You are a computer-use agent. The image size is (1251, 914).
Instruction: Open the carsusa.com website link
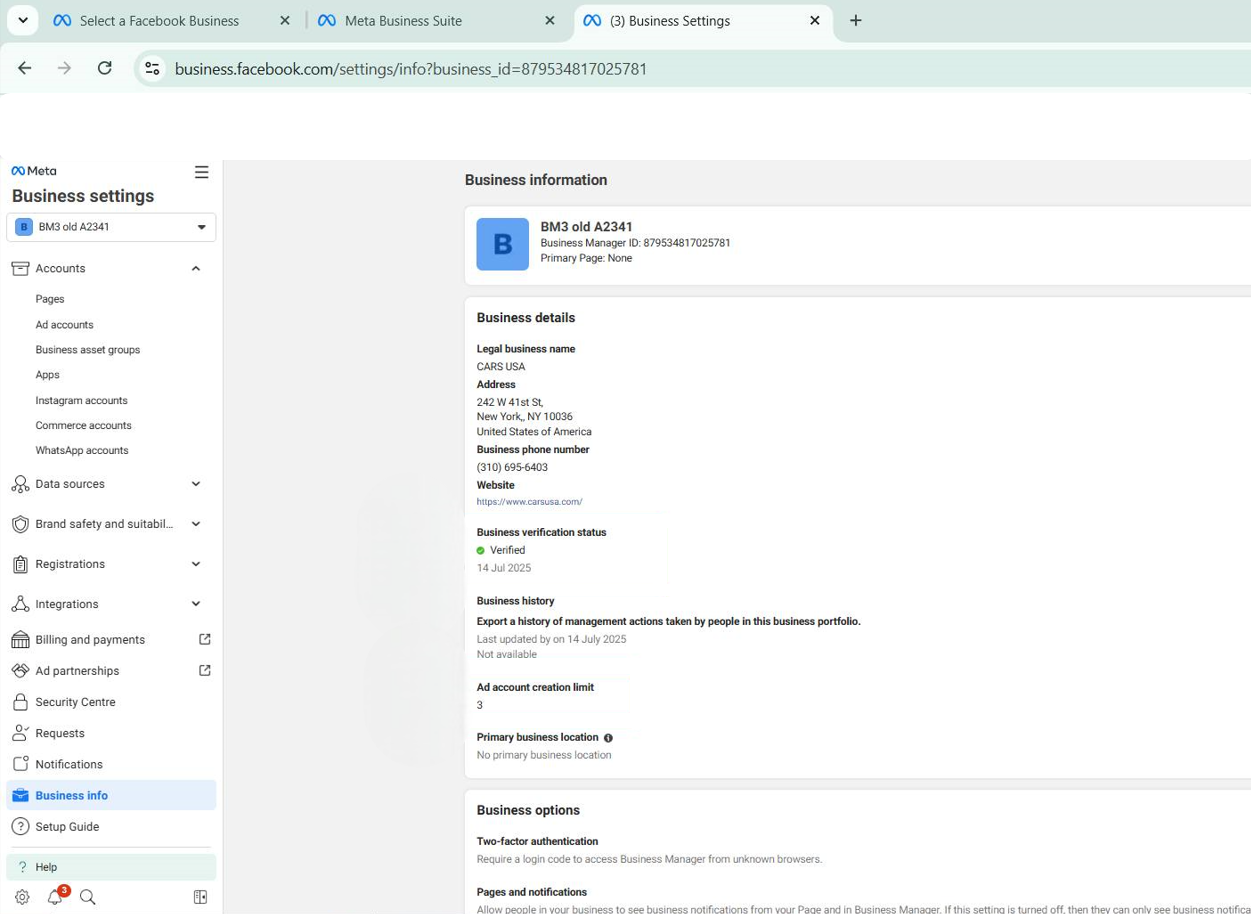pos(529,502)
